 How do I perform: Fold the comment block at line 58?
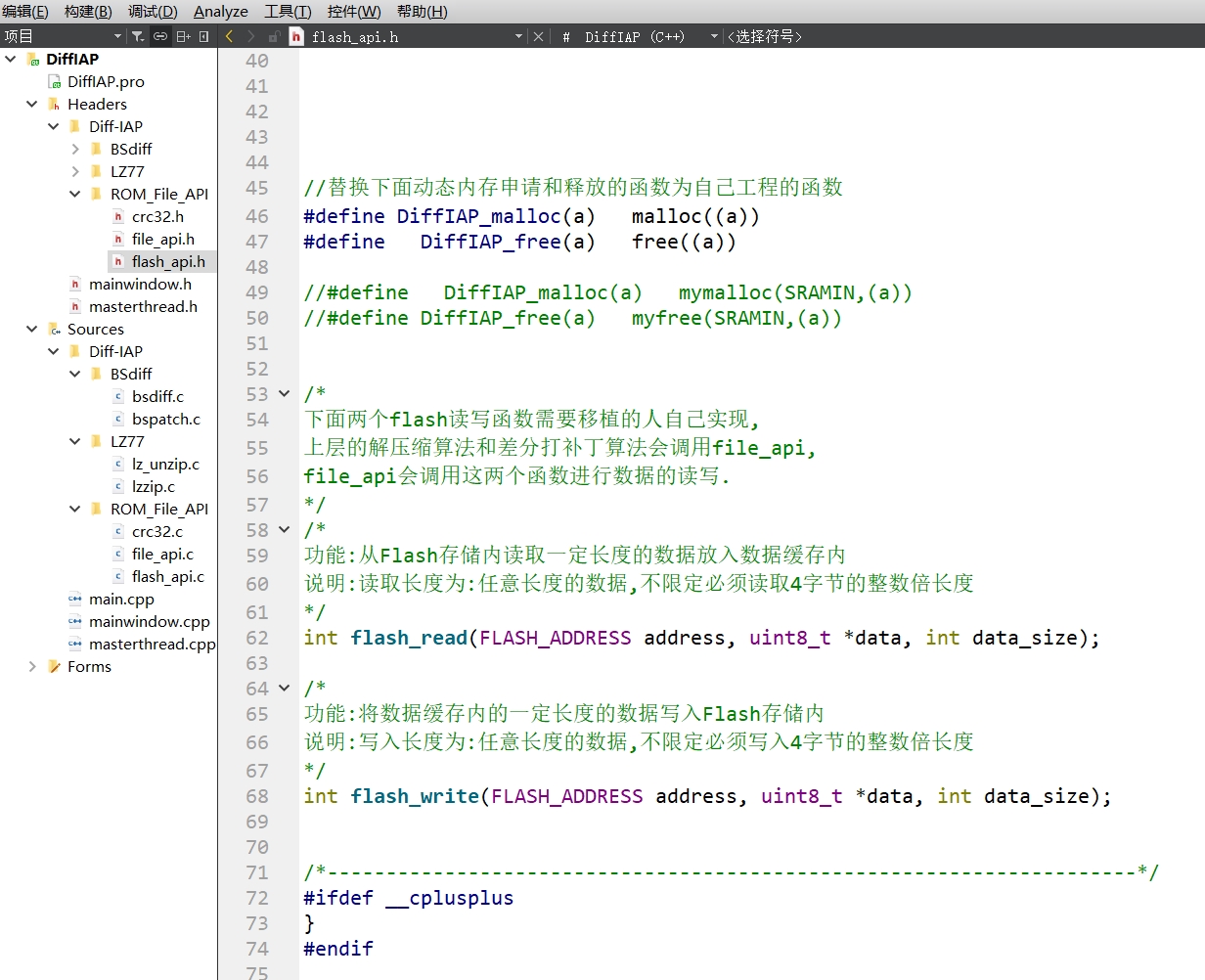click(x=285, y=530)
